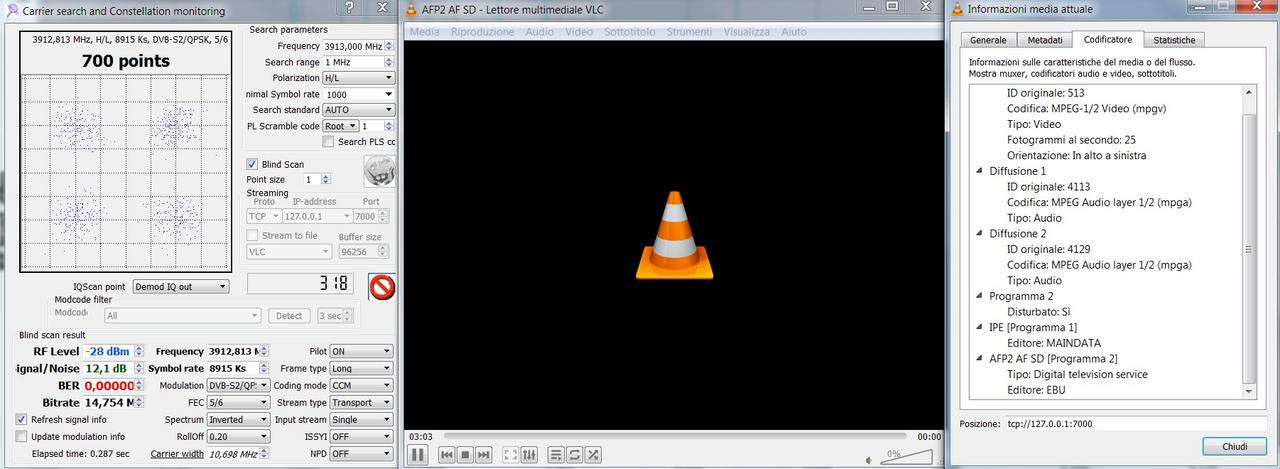Enable Update modulation info checkbox
Image resolution: width=1280 pixels, height=469 pixels.
[22, 436]
